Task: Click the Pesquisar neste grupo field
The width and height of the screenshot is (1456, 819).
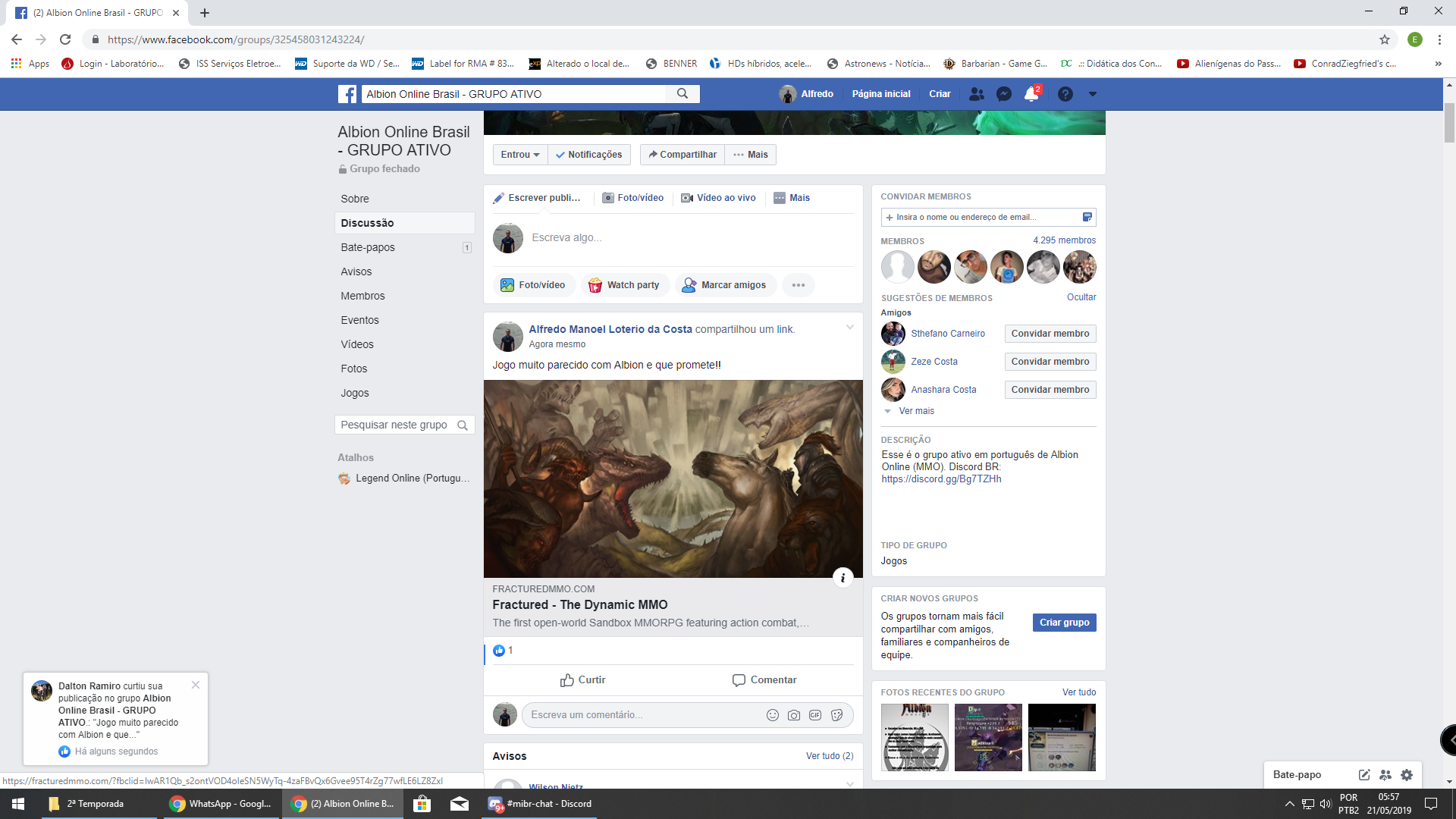Action: coord(404,425)
